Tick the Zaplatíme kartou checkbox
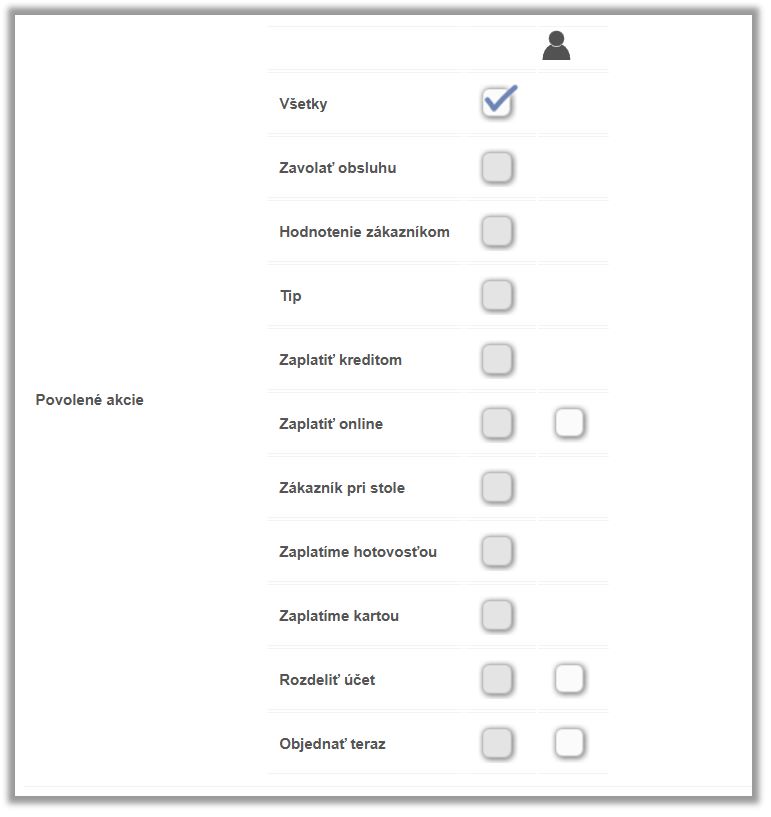Viewport: 771px width, 817px height. pyautogui.click(x=497, y=615)
